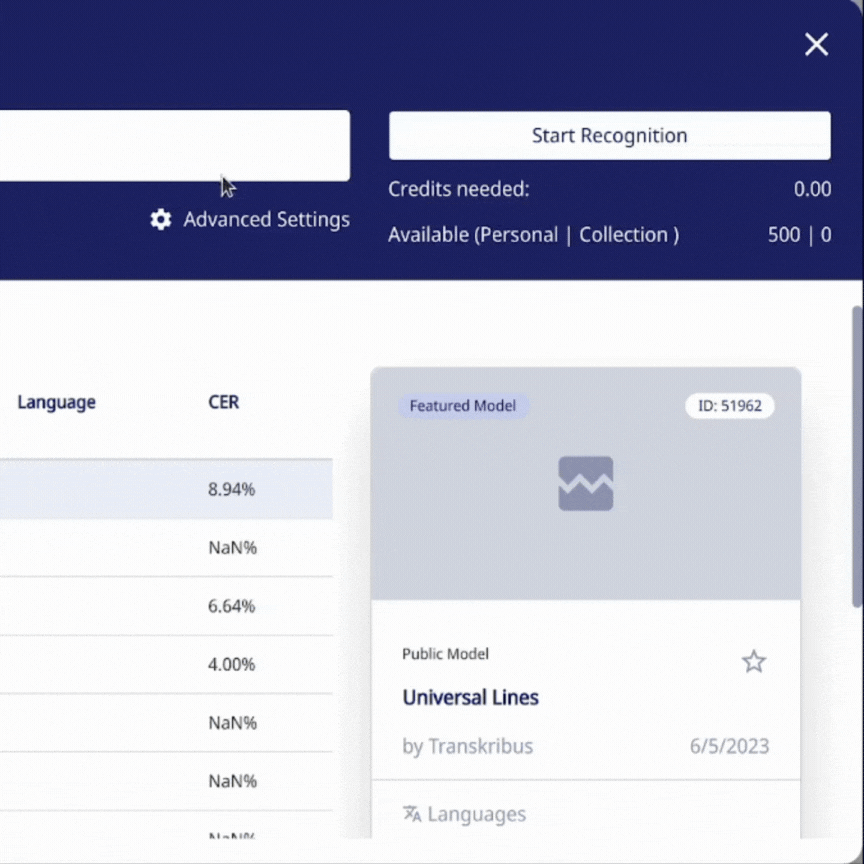Open Advanced Settings via the gear icon
The width and height of the screenshot is (864, 864).
160,219
